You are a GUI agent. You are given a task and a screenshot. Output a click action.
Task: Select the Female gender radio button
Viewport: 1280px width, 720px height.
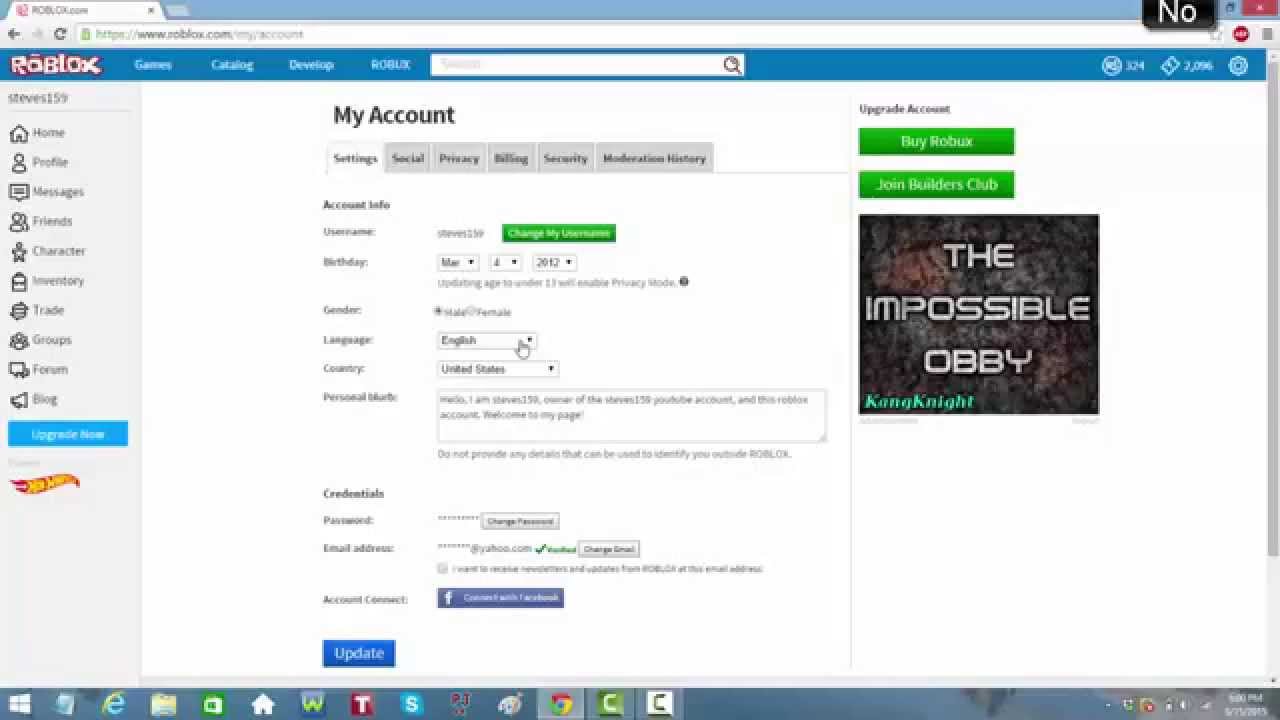[472, 311]
